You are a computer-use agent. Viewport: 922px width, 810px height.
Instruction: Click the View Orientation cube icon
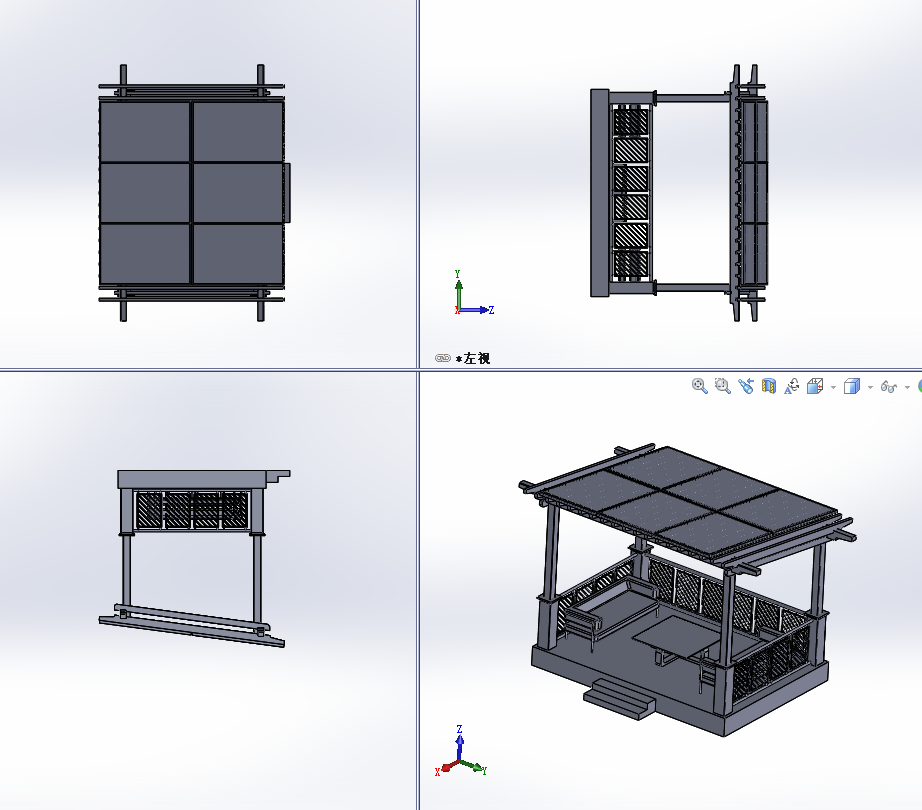click(815, 386)
